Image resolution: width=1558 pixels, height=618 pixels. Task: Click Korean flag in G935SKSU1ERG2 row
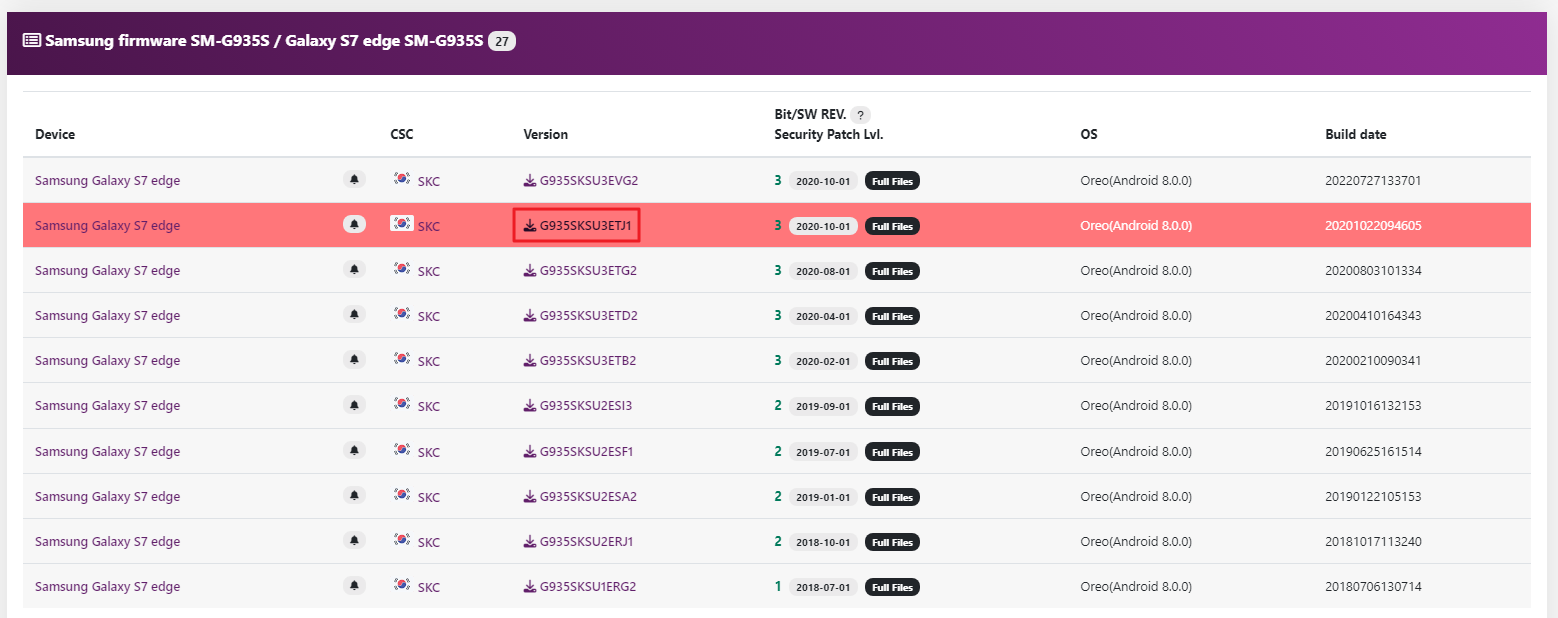click(x=402, y=585)
